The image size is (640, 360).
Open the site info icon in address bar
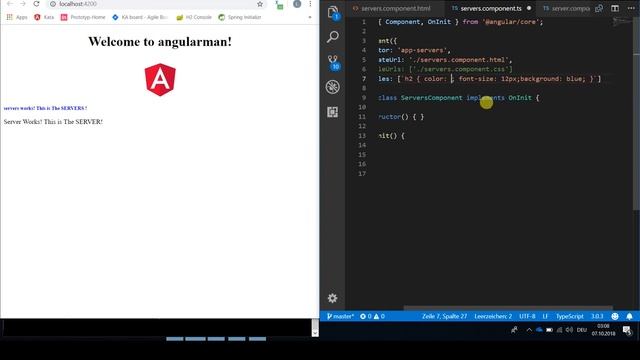[53, 4]
